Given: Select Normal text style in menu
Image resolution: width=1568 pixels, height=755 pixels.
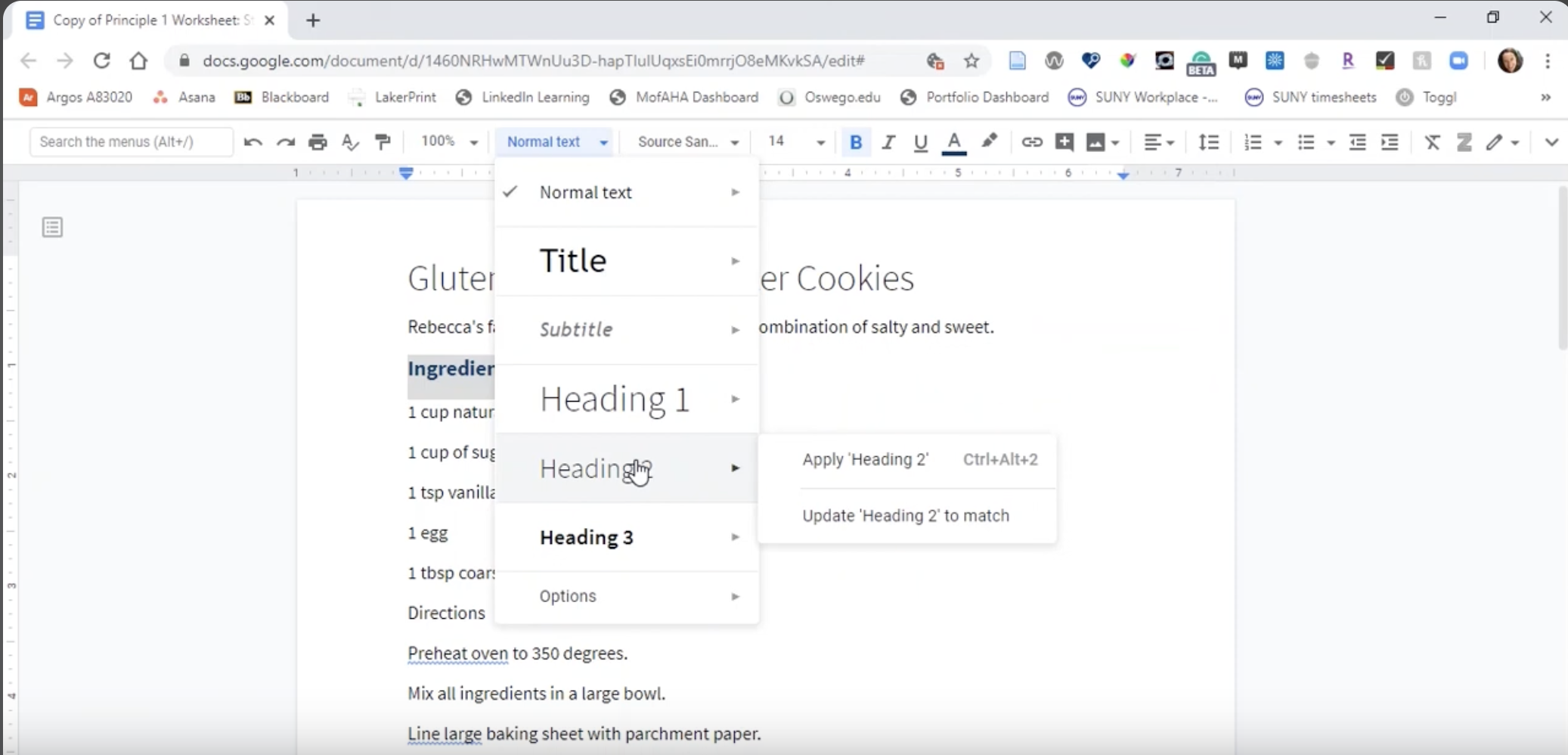Looking at the screenshot, I should pyautogui.click(x=627, y=192).
